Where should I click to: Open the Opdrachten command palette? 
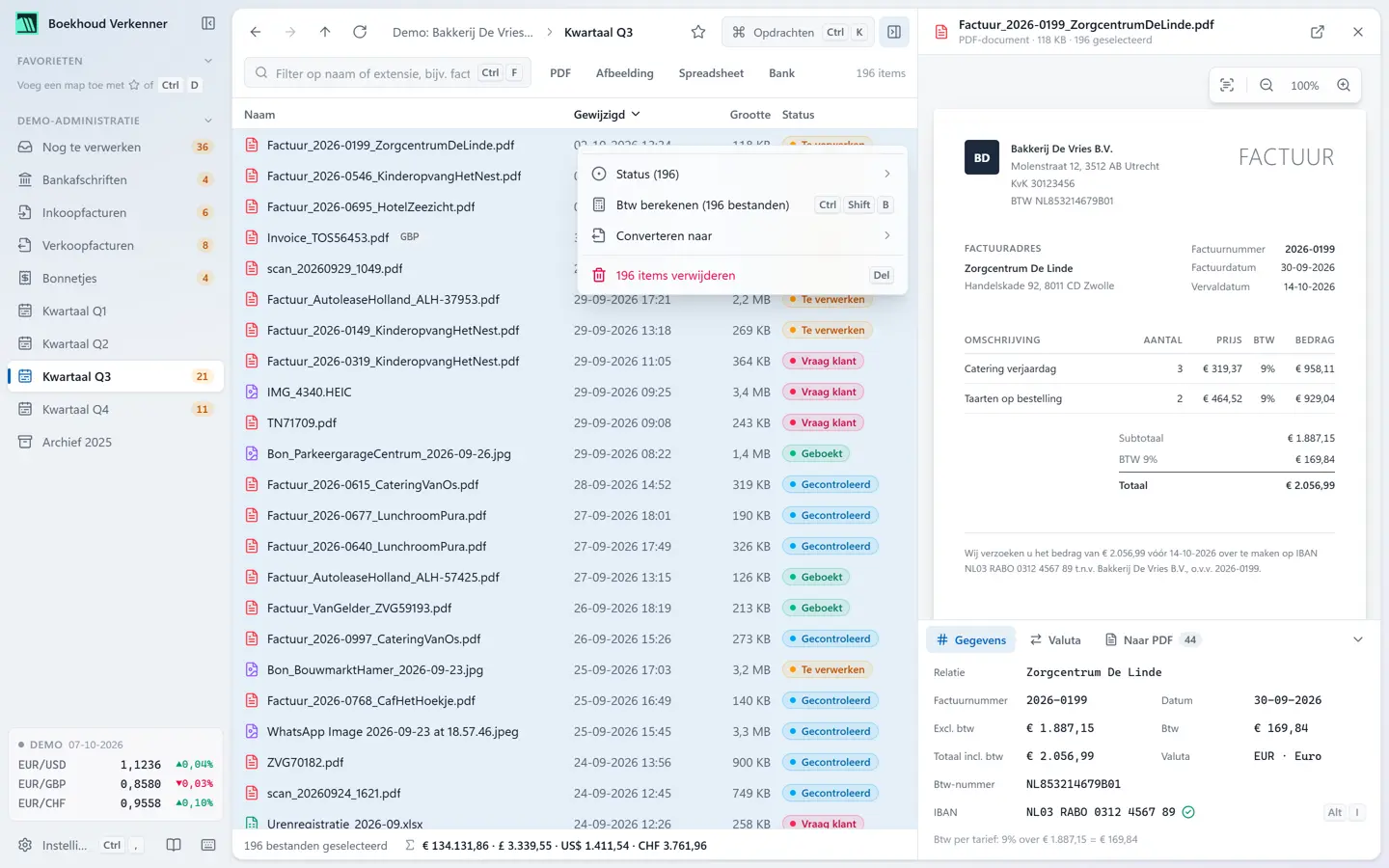click(798, 32)
